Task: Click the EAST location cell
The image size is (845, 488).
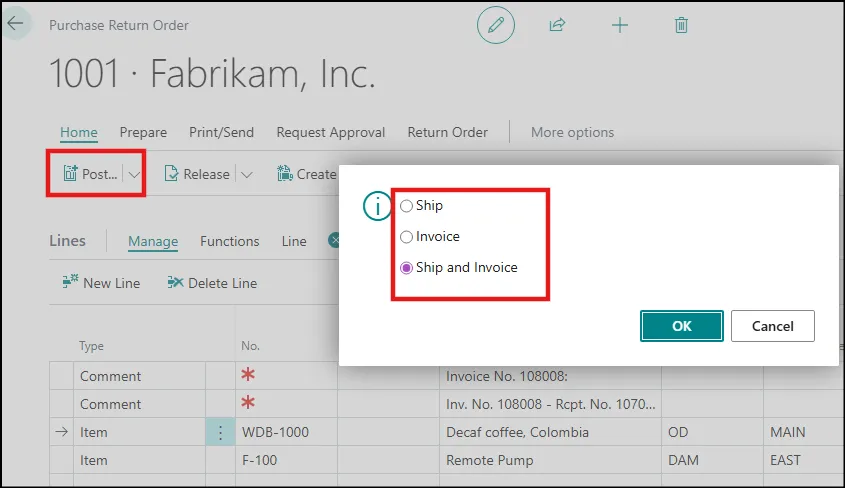Action: [x=803, y=460]
